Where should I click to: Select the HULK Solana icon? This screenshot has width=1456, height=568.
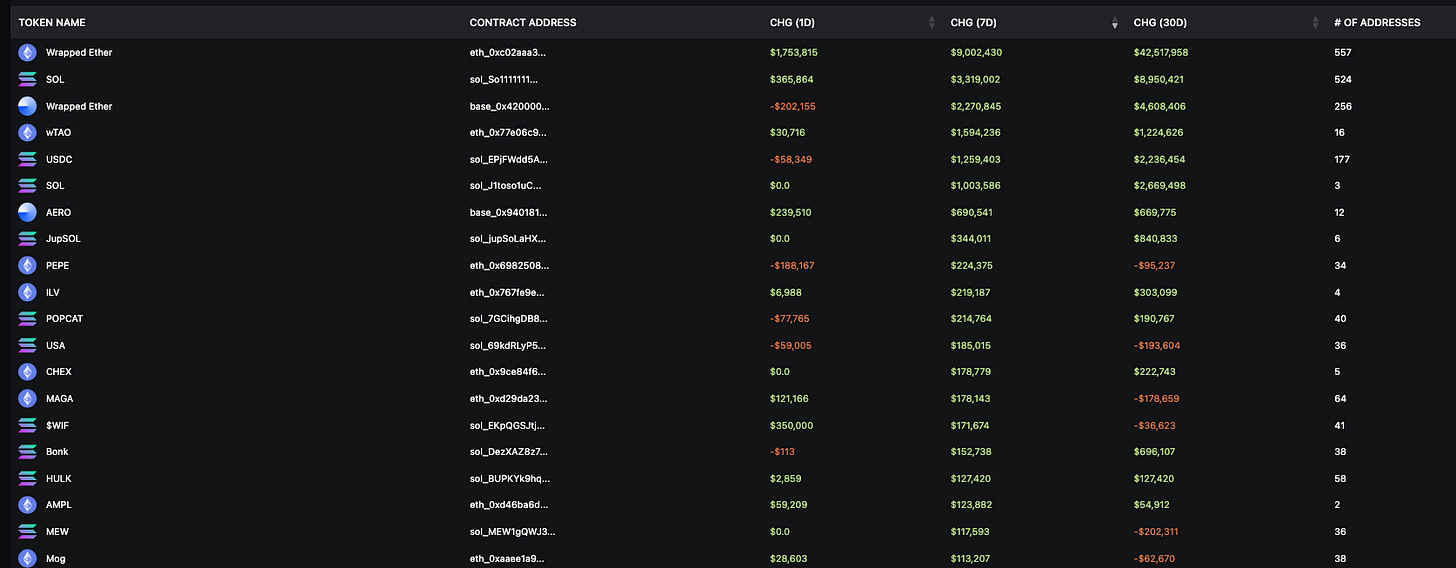[x=27, y=478]
